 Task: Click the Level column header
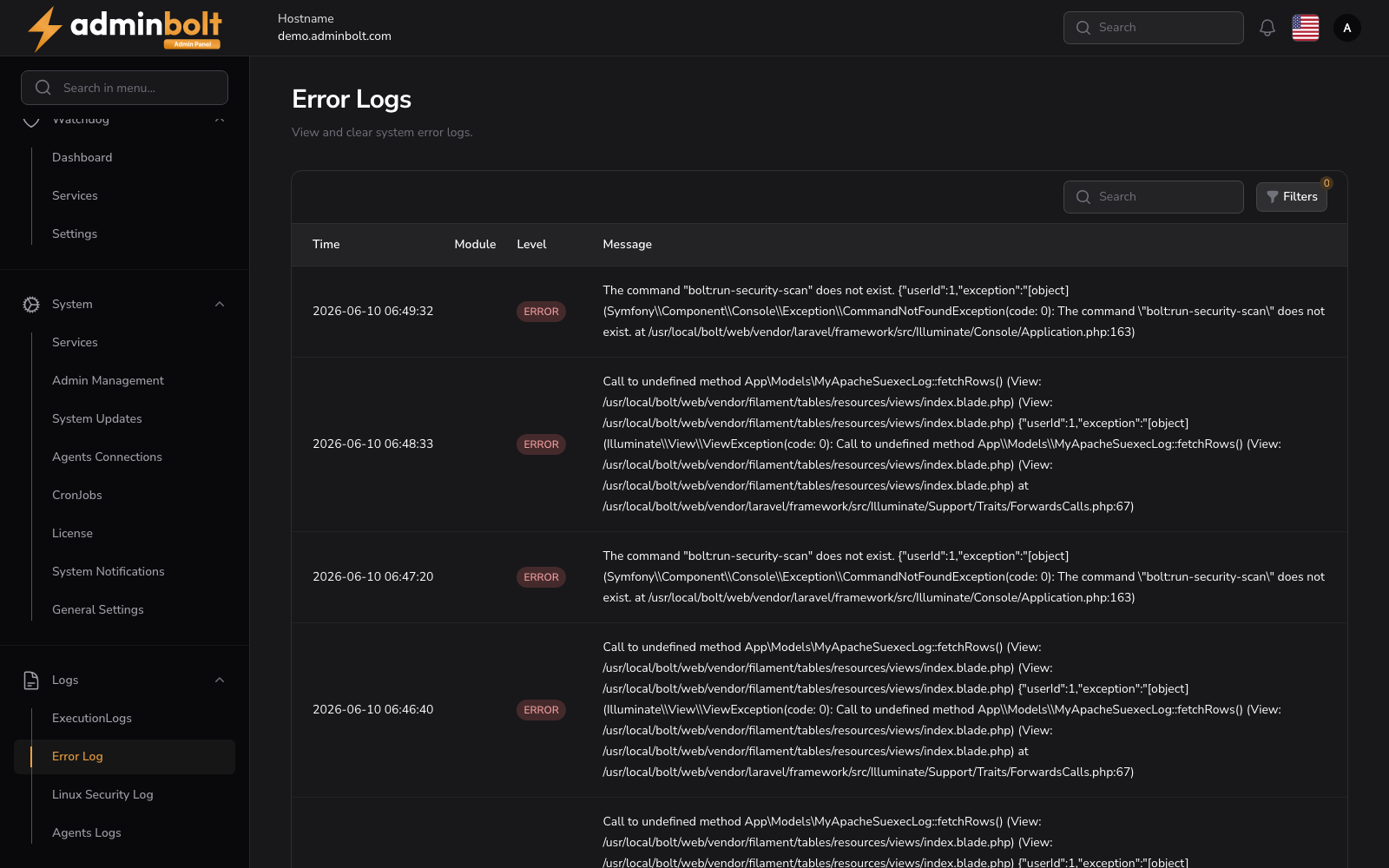(531, 245)
